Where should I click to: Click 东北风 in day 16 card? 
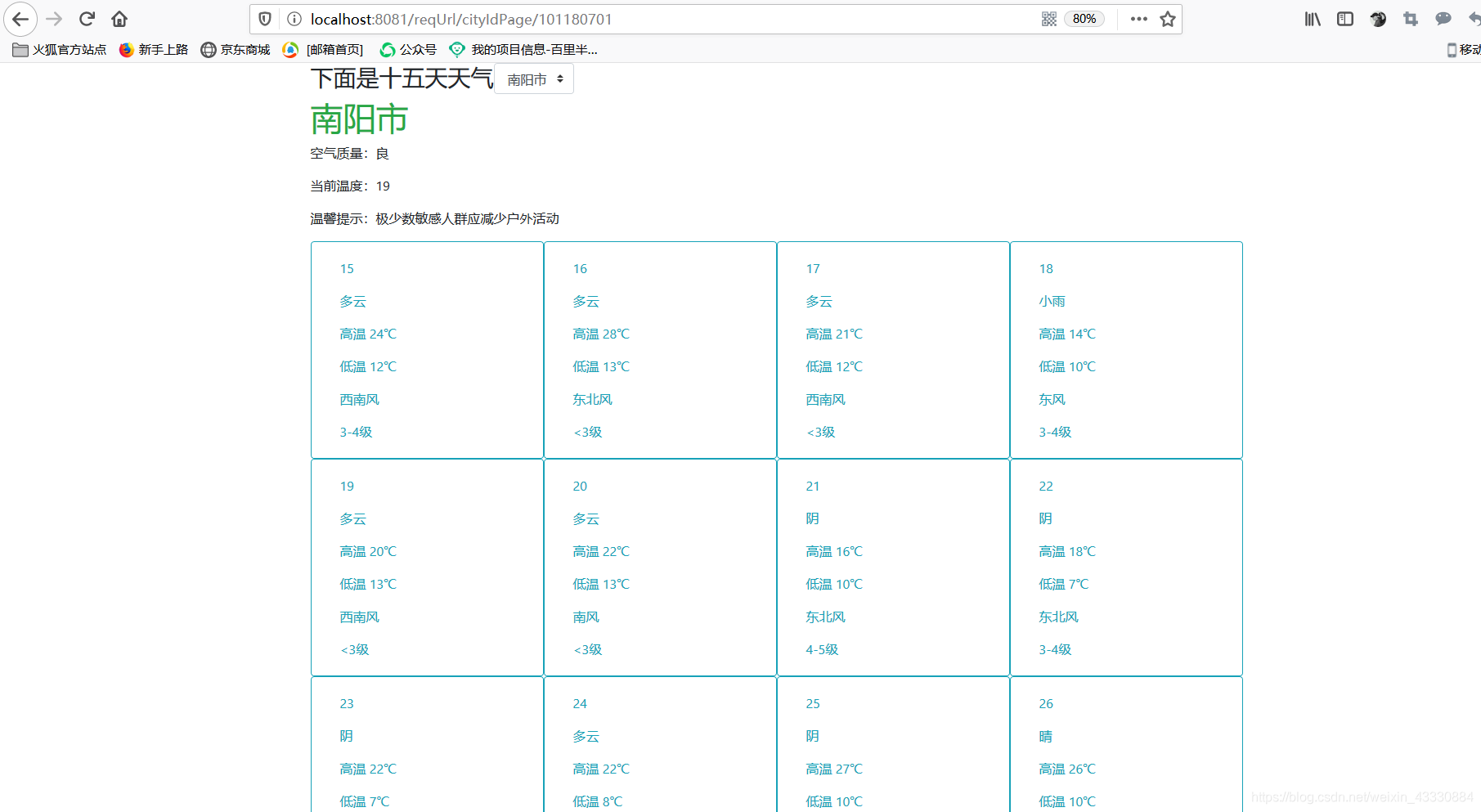pyautogui.click(x=592, y=399)
